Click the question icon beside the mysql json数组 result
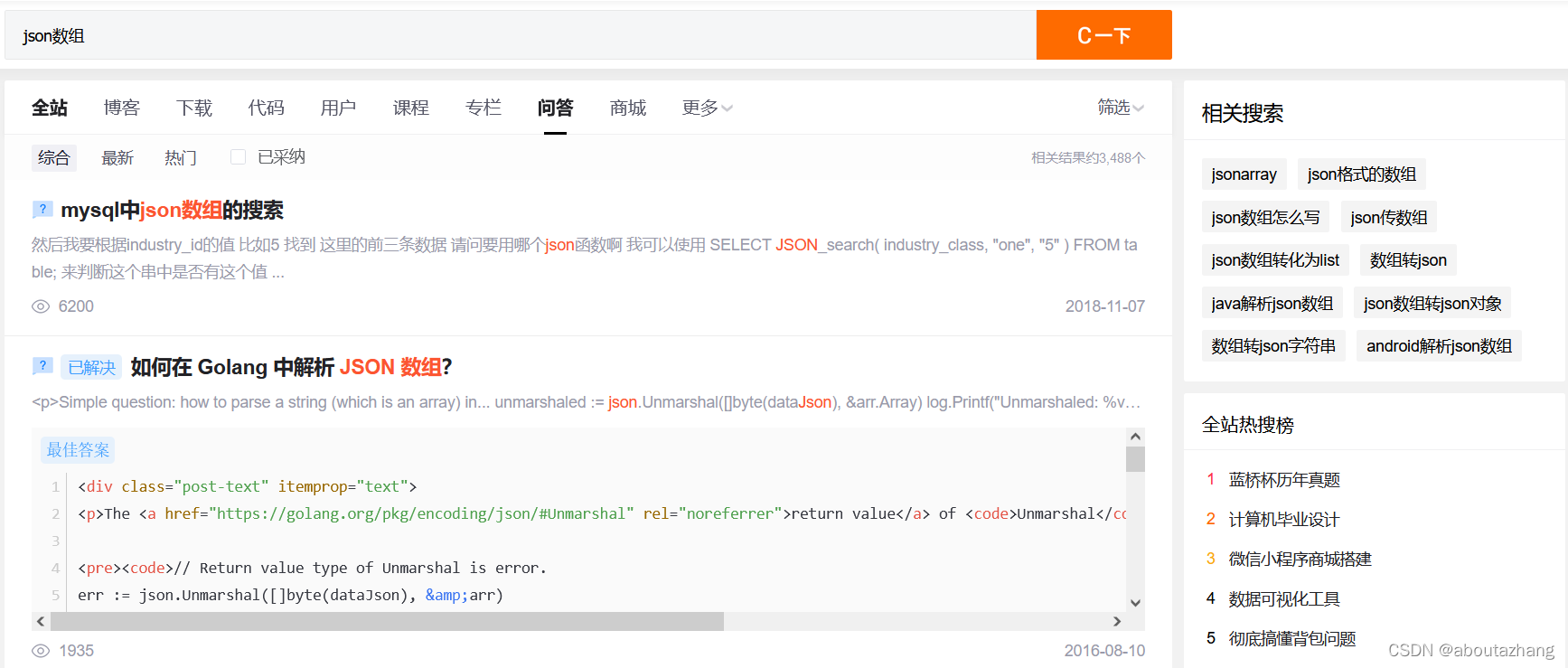Image resolution: width=1568 pixels, height=668 pixels. click(x=42, y=210)
